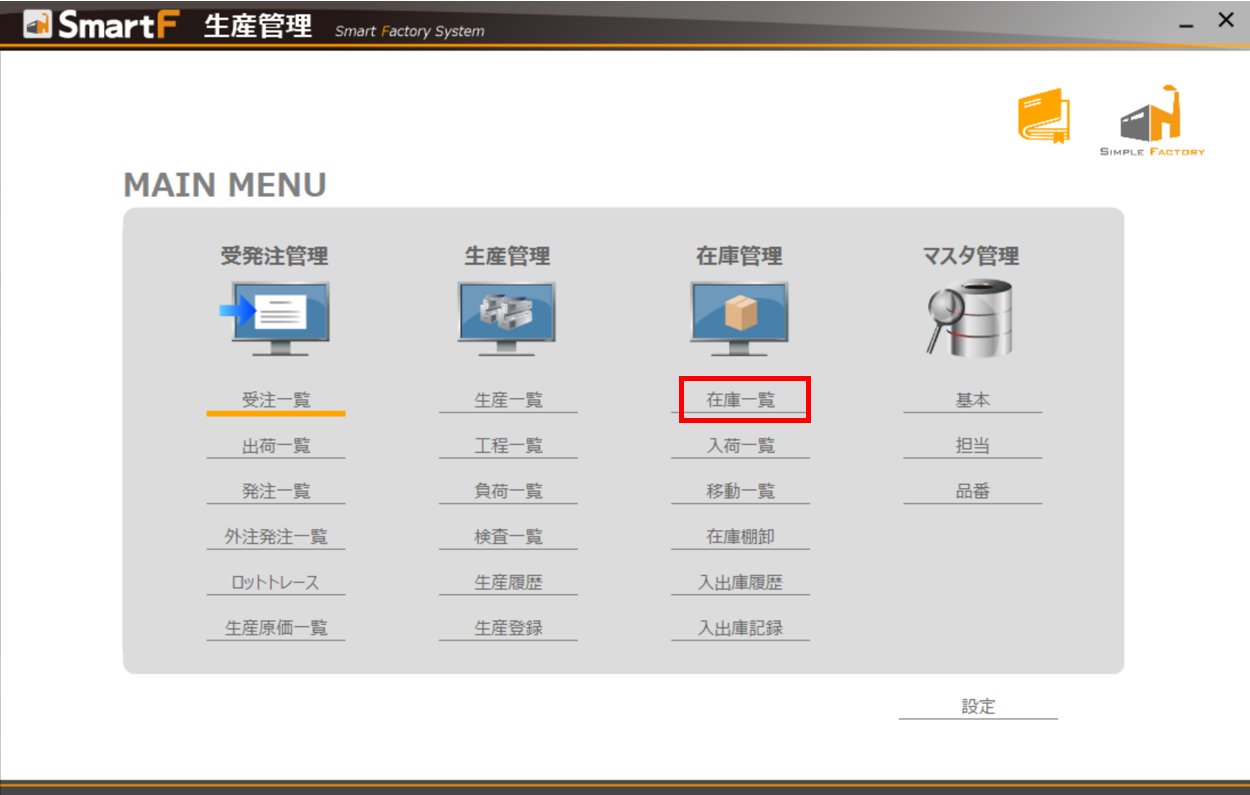Click the inventory box monitor icon
Screen dimensions: 1250x795
[739, 318]
